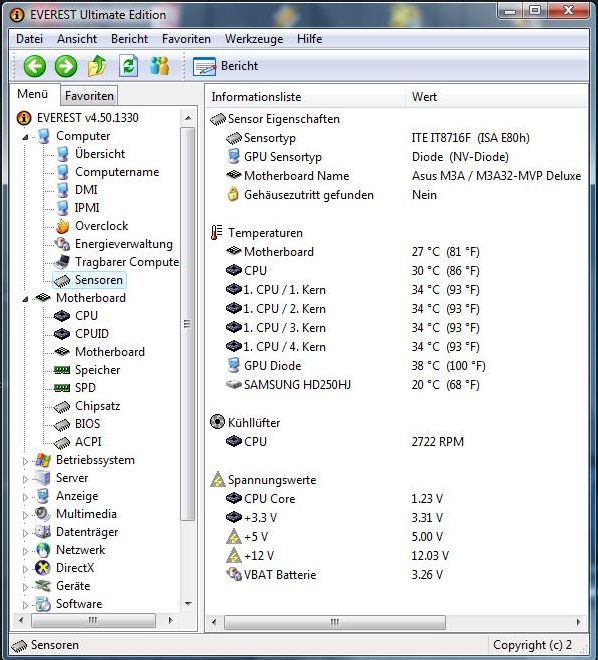The height and width of the screenshot is (660, 598).
Task: Open the Bericht menu
Action: point(129,39)
